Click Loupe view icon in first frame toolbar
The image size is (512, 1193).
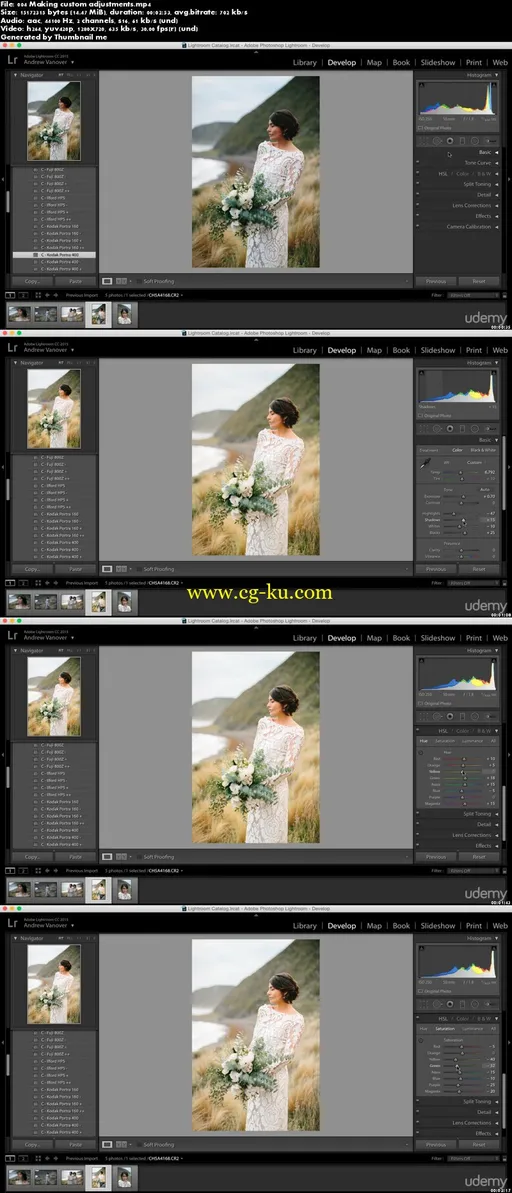pyautogui.click(x=107, y=281)
